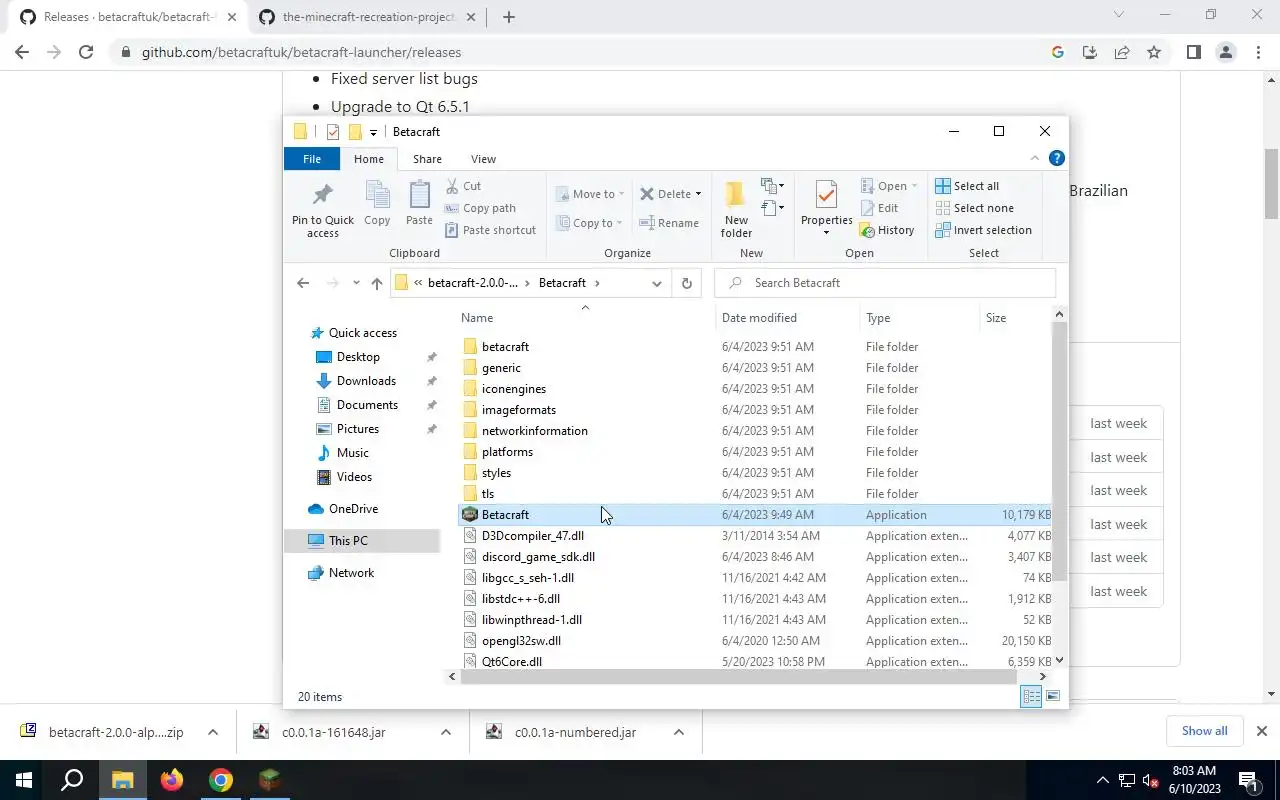Click Chrome reload page button
The image size is (1280, 800).
tap(86, 52)
